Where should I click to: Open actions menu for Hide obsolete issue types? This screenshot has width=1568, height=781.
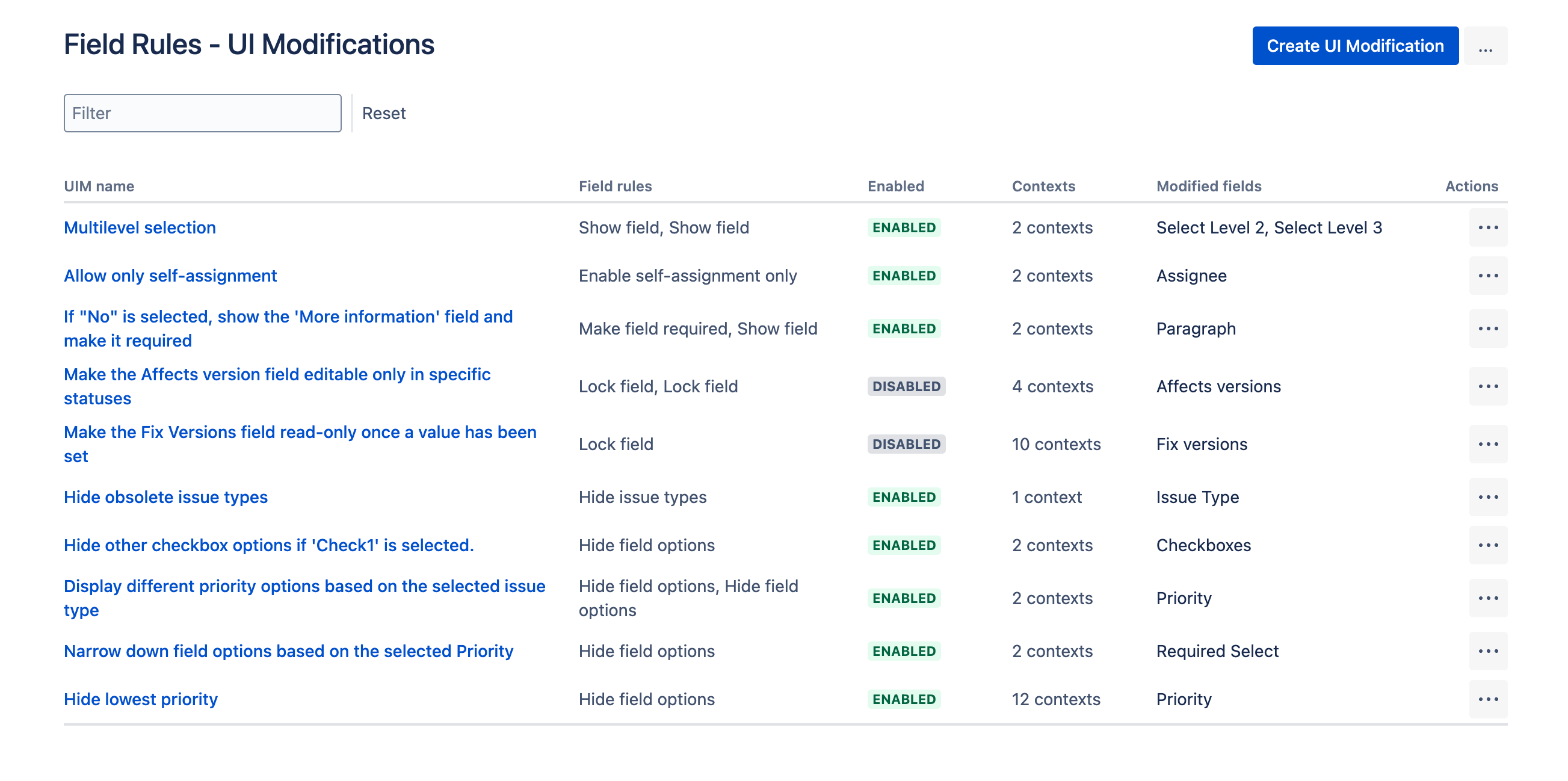click(x=1487, y=498)
